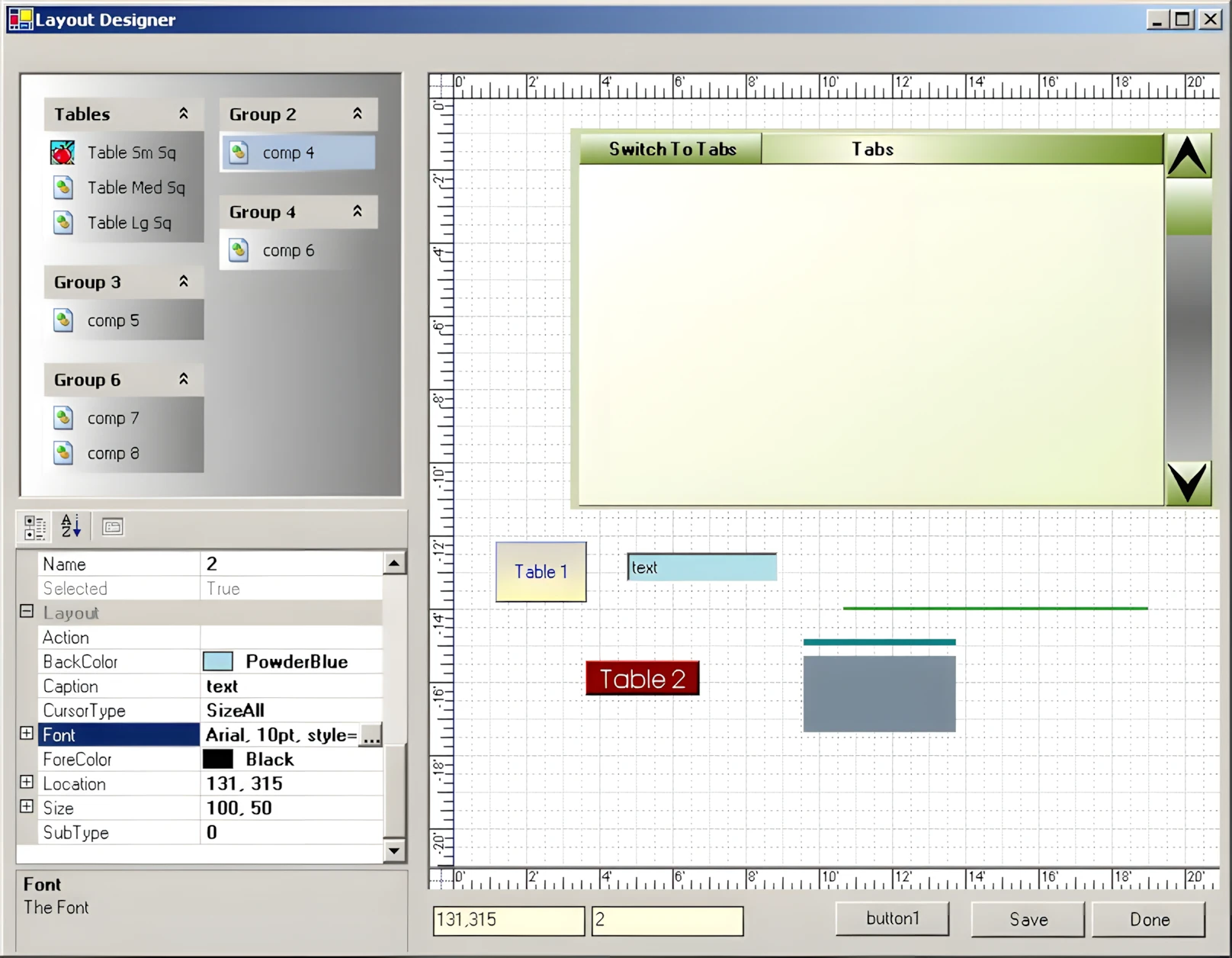Image resolution: width=1232 pixels, height=958 pixels.
Task: Open the Property Pages icon
Action: [113, 527]
